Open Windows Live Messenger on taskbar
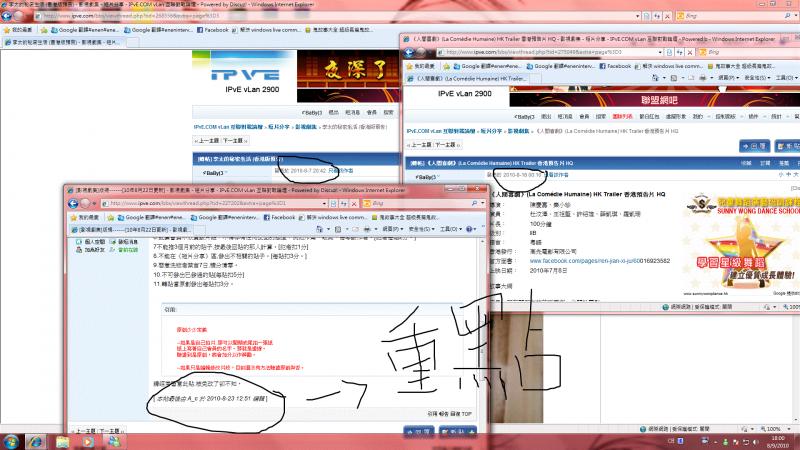The width and height of the screenshot is (800, 450). 114,441
